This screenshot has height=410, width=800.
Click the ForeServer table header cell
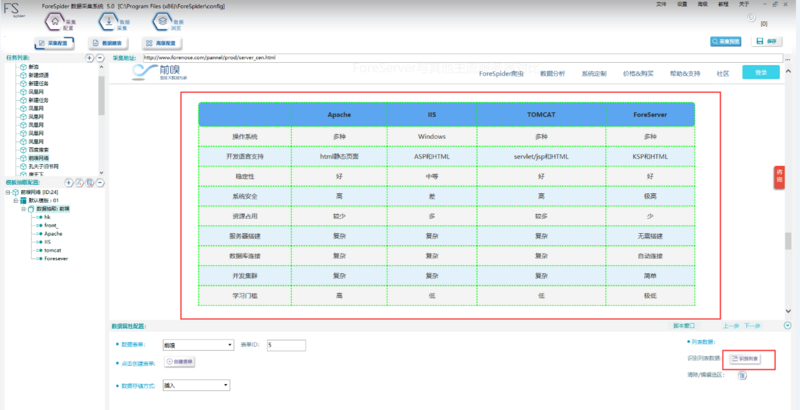click(650, 115)
